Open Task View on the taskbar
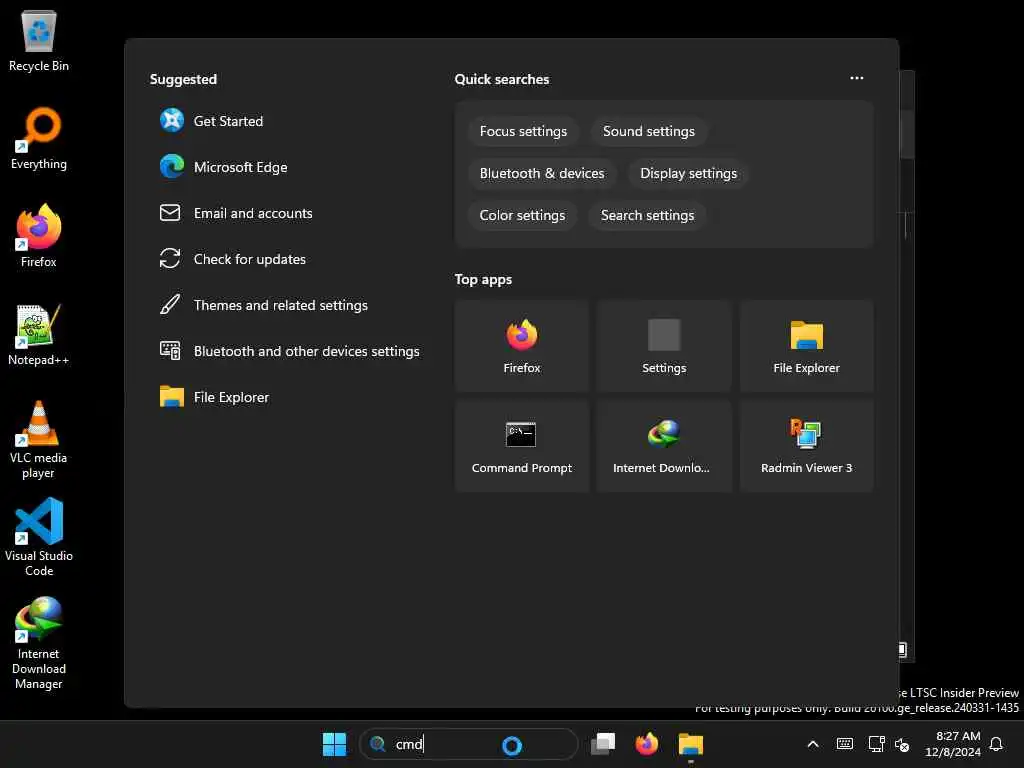The image size is (1024, 768). click(x=603, y=744)
